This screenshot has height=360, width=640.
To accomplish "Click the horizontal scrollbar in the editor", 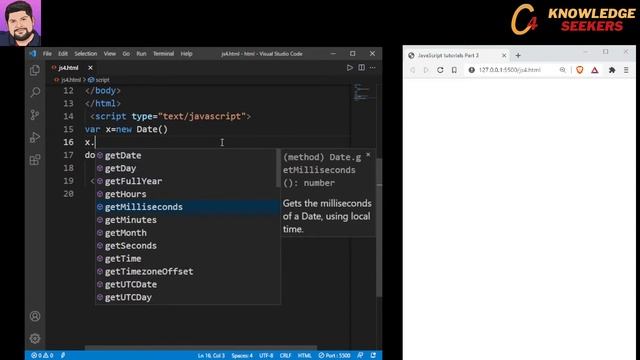I will [200, 348].
